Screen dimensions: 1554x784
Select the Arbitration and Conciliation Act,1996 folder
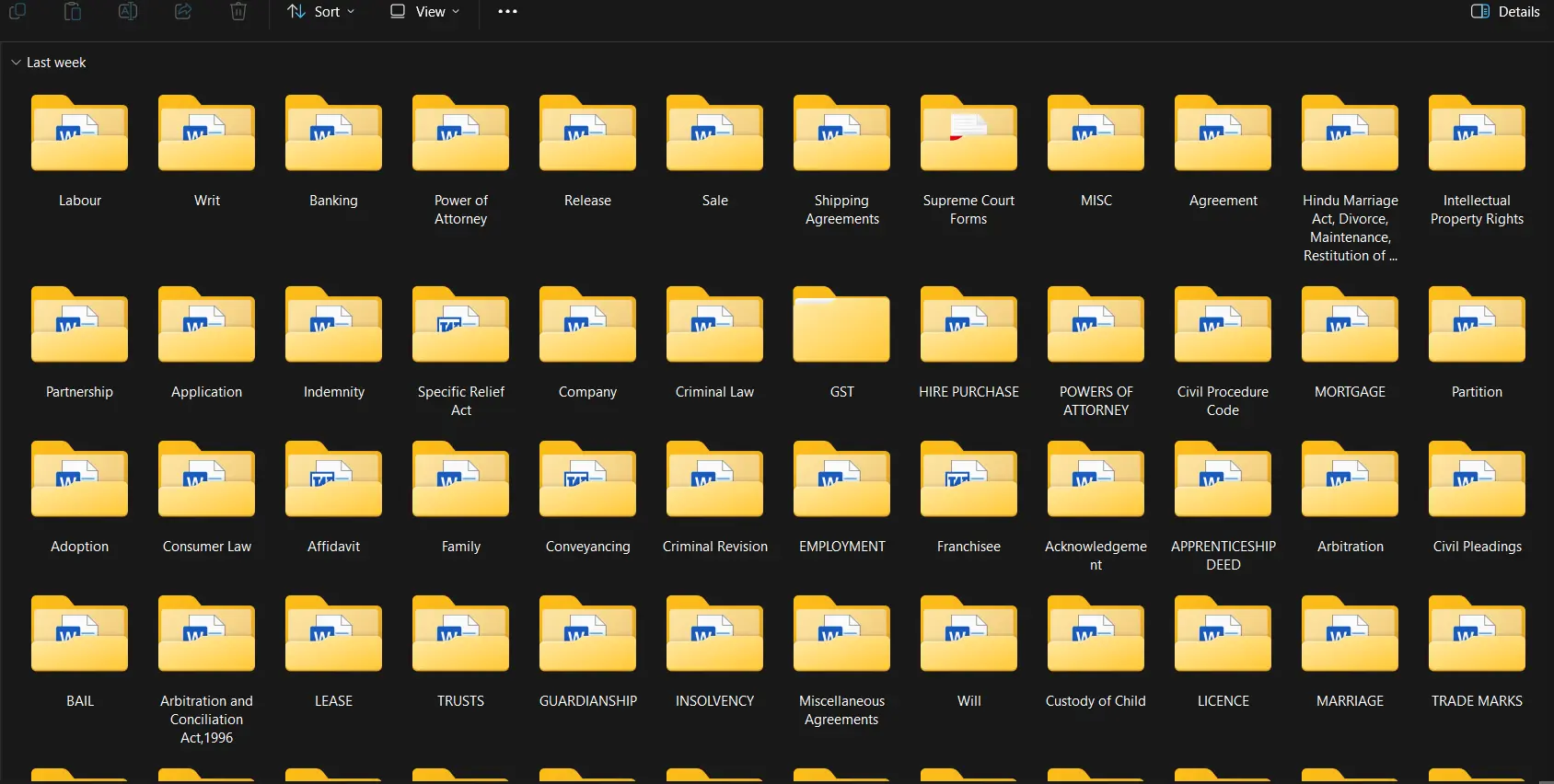206,637
